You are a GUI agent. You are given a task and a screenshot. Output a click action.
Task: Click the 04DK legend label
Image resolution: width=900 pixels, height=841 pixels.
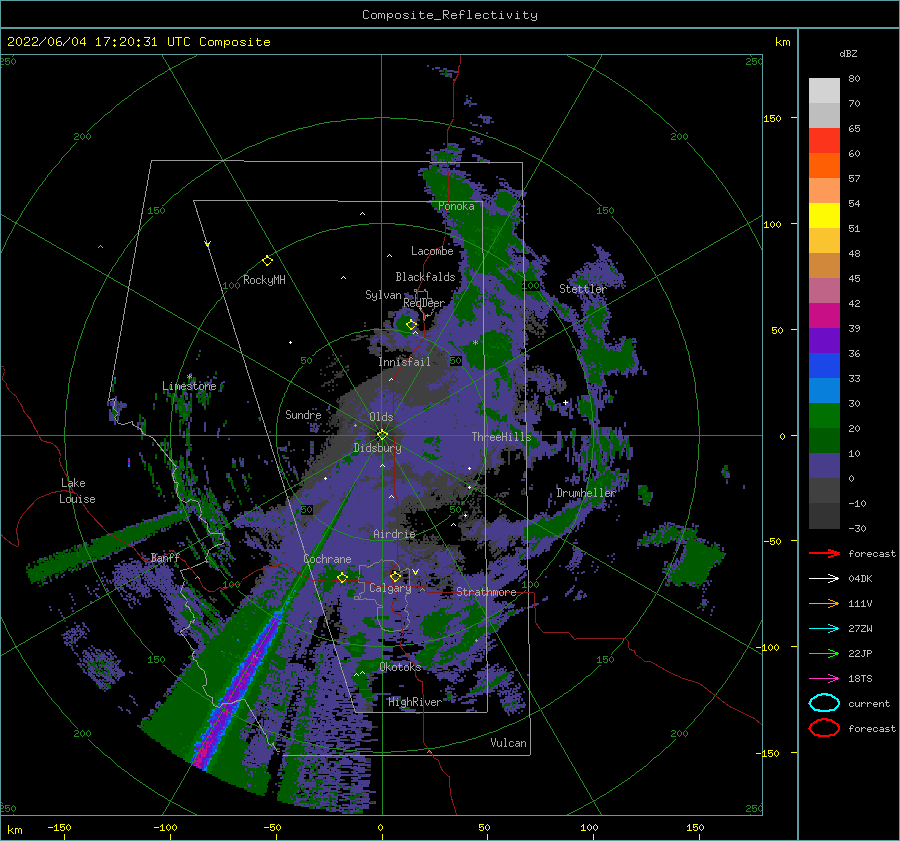point(860,578)
